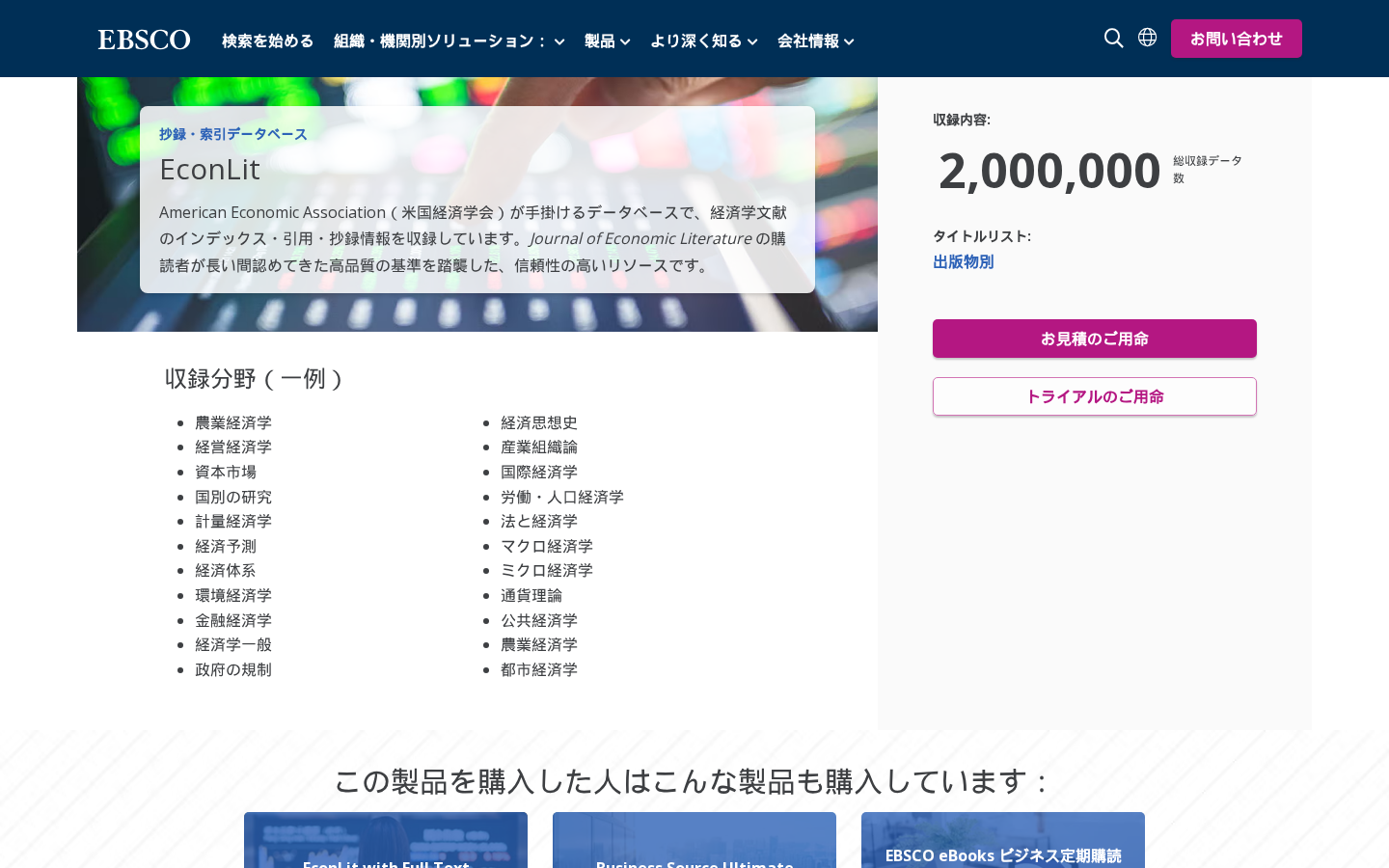The height and width of the screenshot is (868, 1389).
Task: Click the トライアルのご用命 trial button
Action: coord(1095,396)
